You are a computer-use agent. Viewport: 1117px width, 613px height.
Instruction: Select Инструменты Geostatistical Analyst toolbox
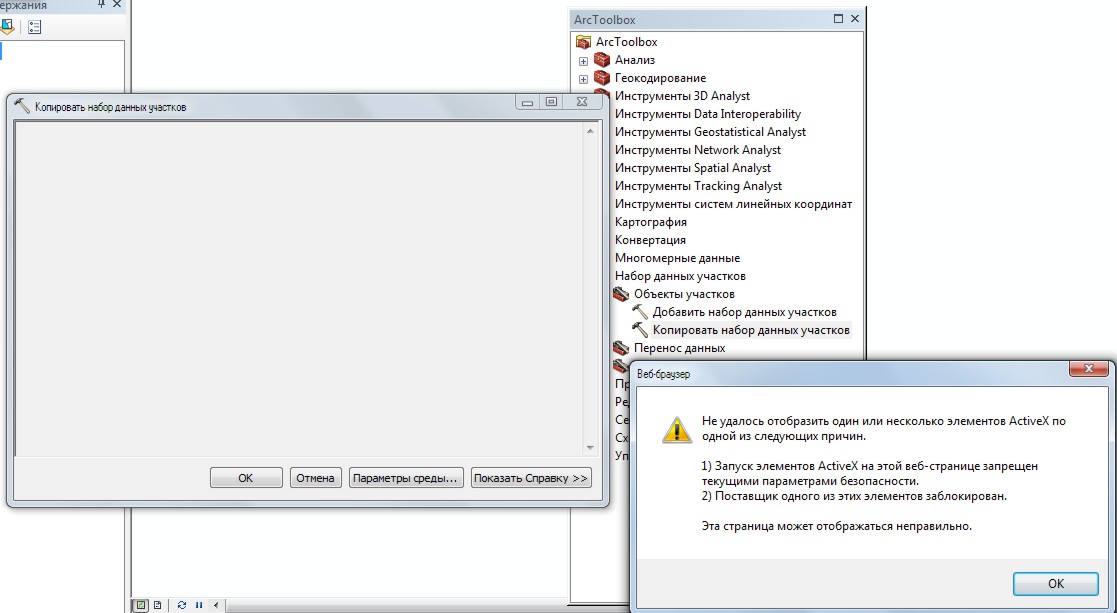pyautogui.click(x=710, y=132)
